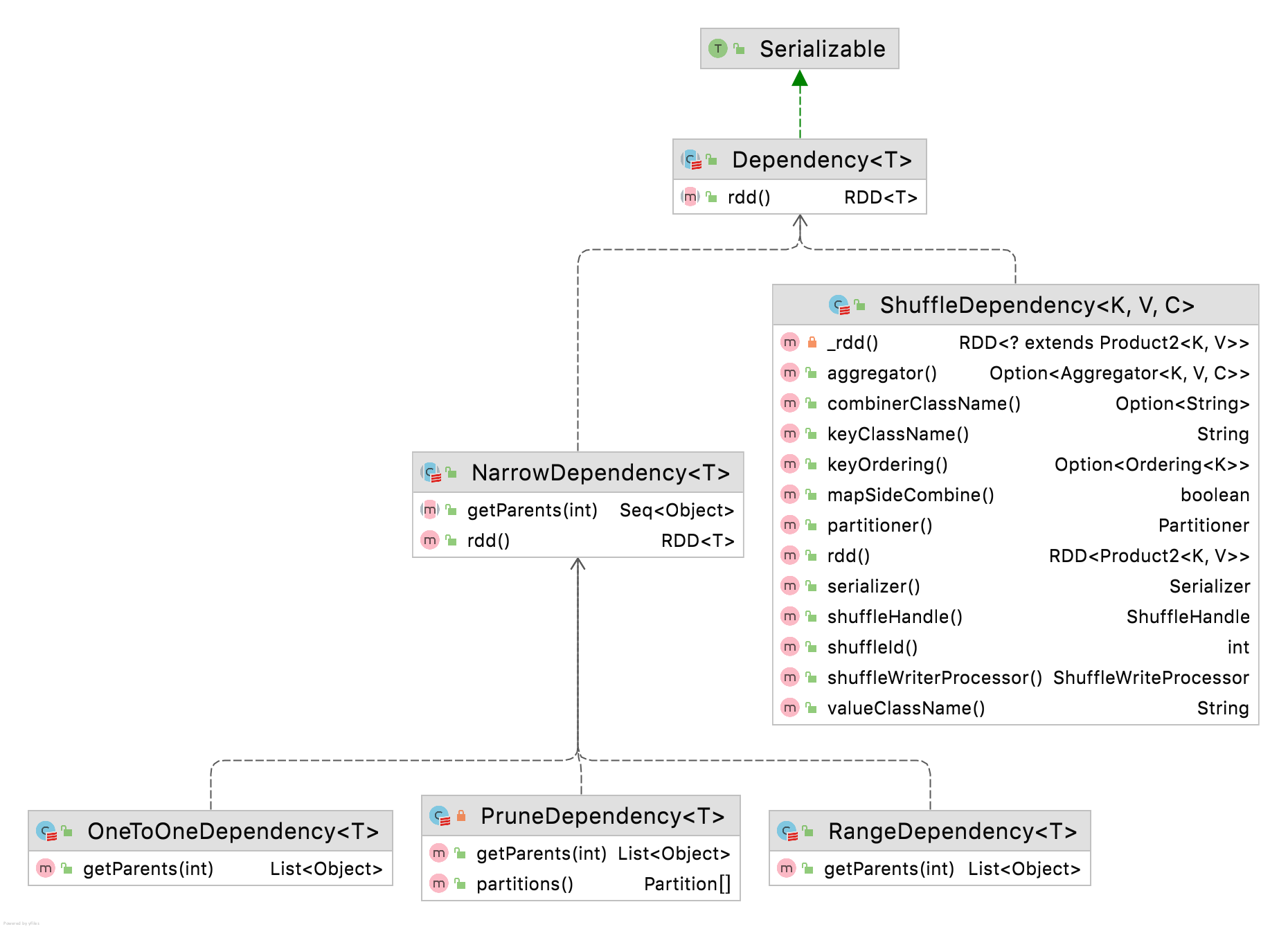1288x929 pixels.
Task: Click the method icon beside getParents(int) in NarrowDependency
Action: pos(431,510)
